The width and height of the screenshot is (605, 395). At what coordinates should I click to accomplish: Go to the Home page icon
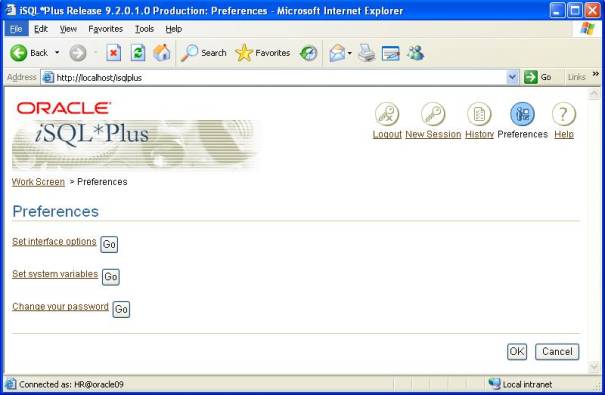click(162, 53)
